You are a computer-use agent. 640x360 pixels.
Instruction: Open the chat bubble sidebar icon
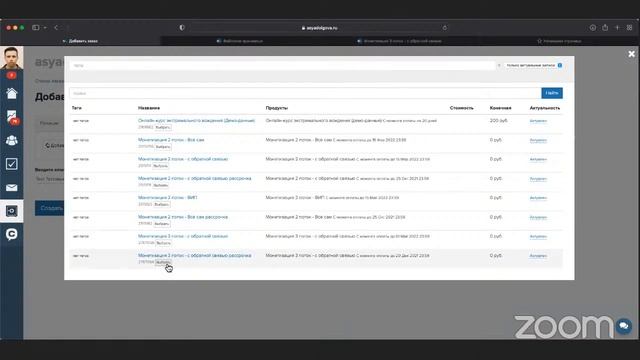click(x=11, y=234)
